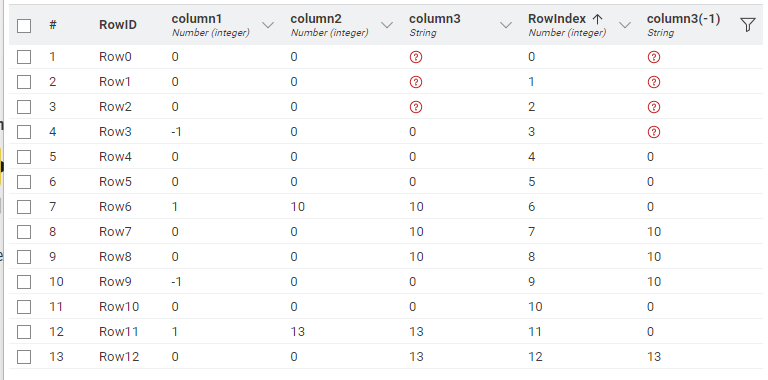The height and width of the screenshot is (380, 768).
Task: Click the column3(-1) column header
Action: [x=683, y=19]
